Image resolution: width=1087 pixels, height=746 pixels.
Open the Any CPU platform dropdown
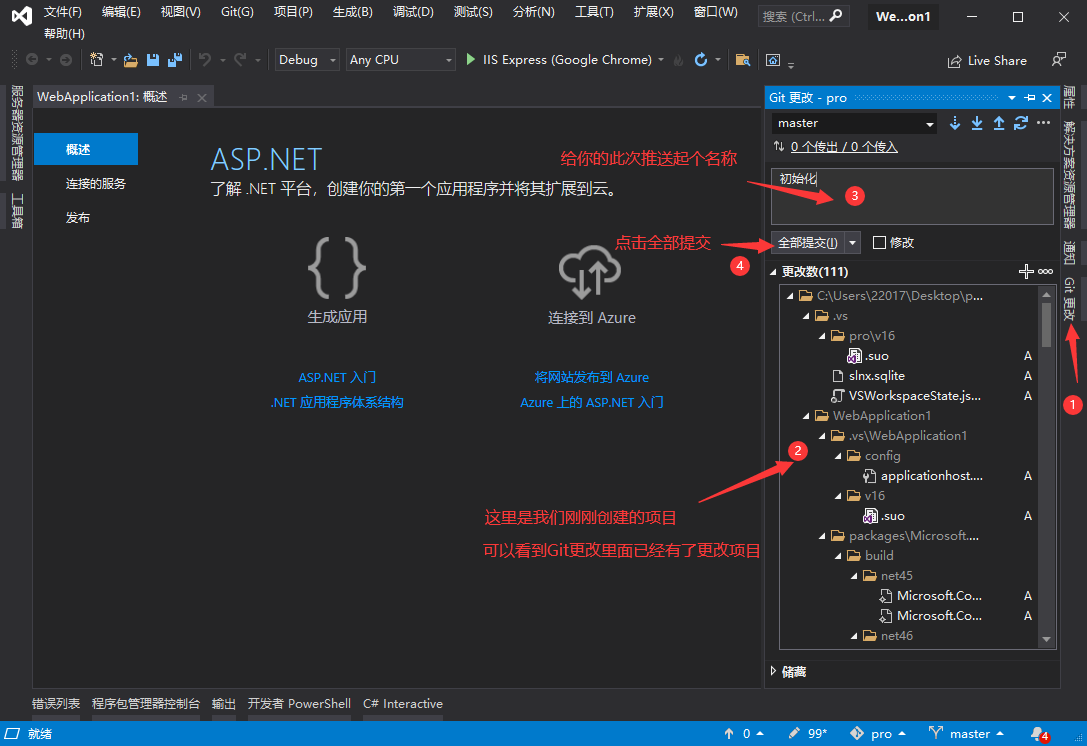click(401, 60)
